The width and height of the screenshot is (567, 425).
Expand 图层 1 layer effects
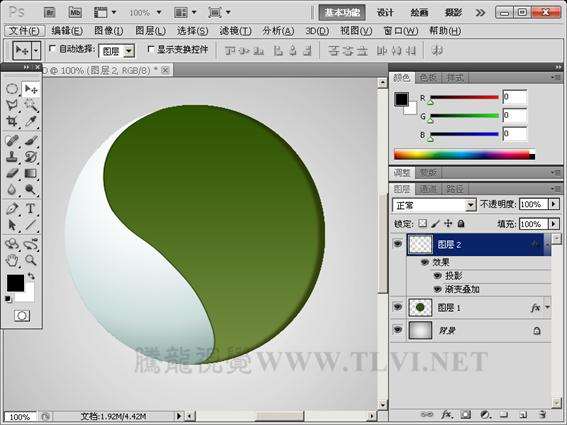pyautogui.click(x=547, y=307)
